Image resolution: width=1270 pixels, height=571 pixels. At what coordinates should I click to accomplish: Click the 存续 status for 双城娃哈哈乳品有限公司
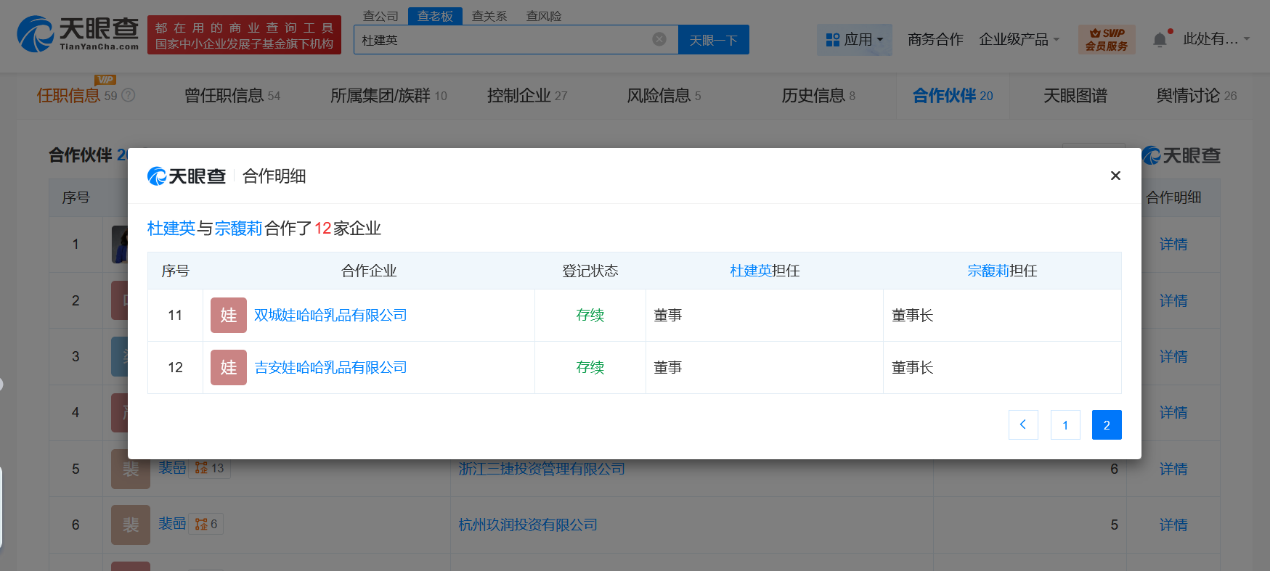pyautogui.click(x=590, y=315)
